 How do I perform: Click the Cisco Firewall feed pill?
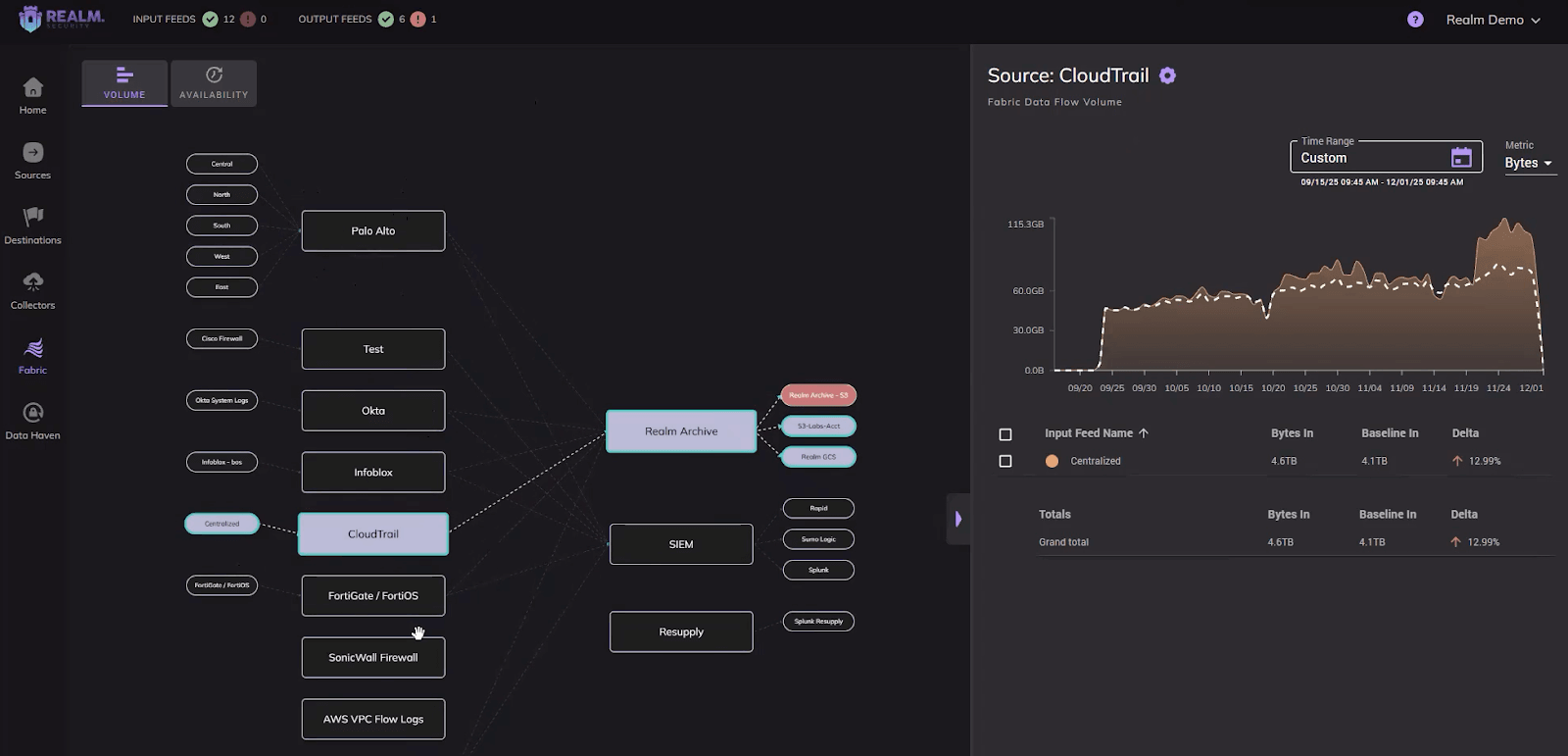[222, 338]
